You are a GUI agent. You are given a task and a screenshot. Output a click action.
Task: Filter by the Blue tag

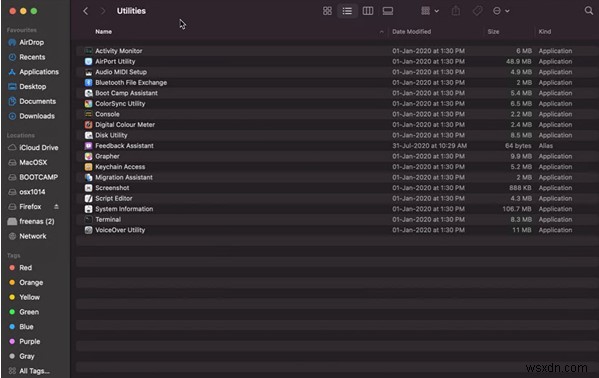click(26, 327)
